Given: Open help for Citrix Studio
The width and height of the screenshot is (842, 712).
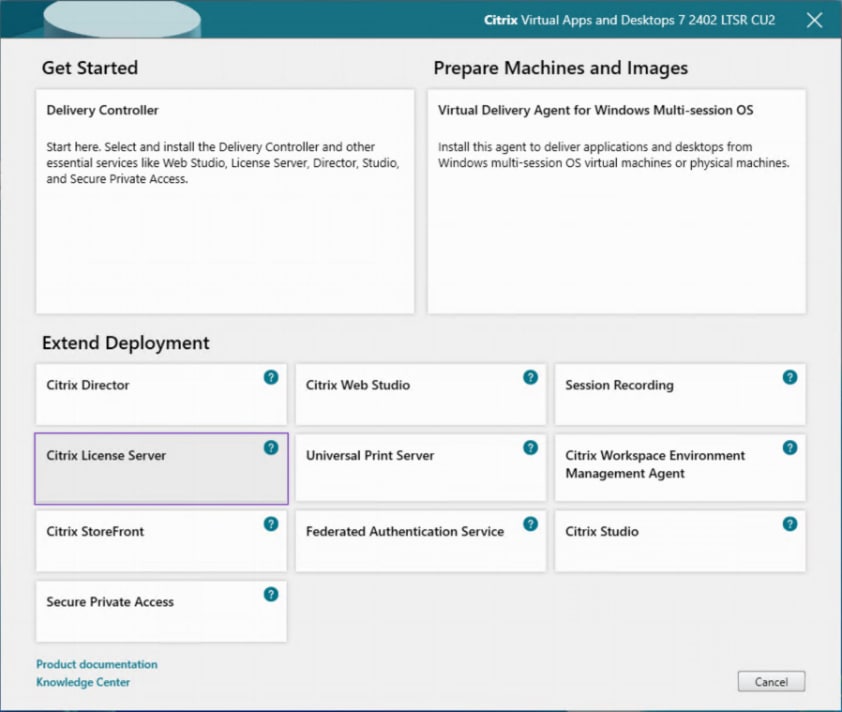Looking at the screenshot, I should [x=790, y=524].
